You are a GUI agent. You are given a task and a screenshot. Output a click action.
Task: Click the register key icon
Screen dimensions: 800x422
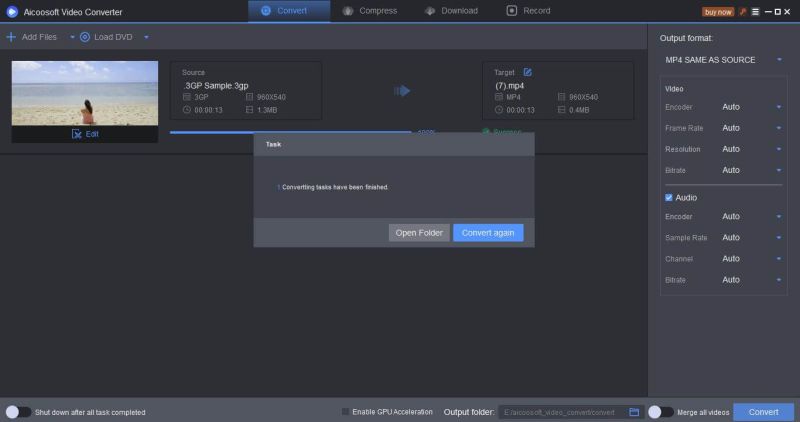pyautogui.click(x=742, y=11)
